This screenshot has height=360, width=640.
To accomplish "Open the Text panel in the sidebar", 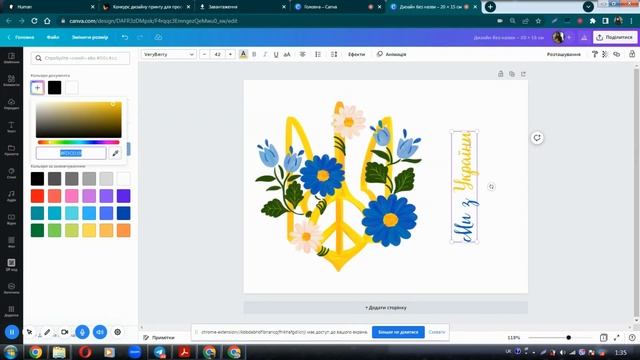I will pos(11,127).
